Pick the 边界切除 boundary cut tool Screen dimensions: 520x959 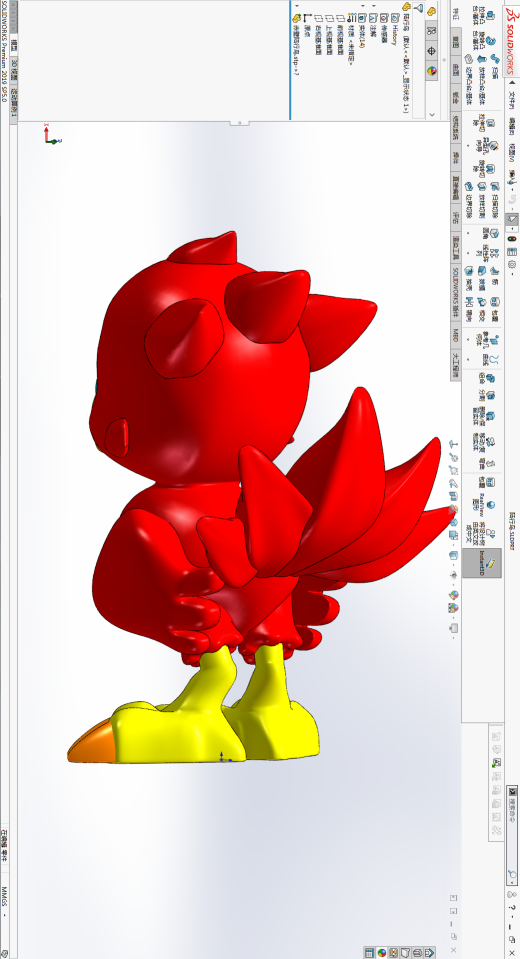tap(469, 200)
